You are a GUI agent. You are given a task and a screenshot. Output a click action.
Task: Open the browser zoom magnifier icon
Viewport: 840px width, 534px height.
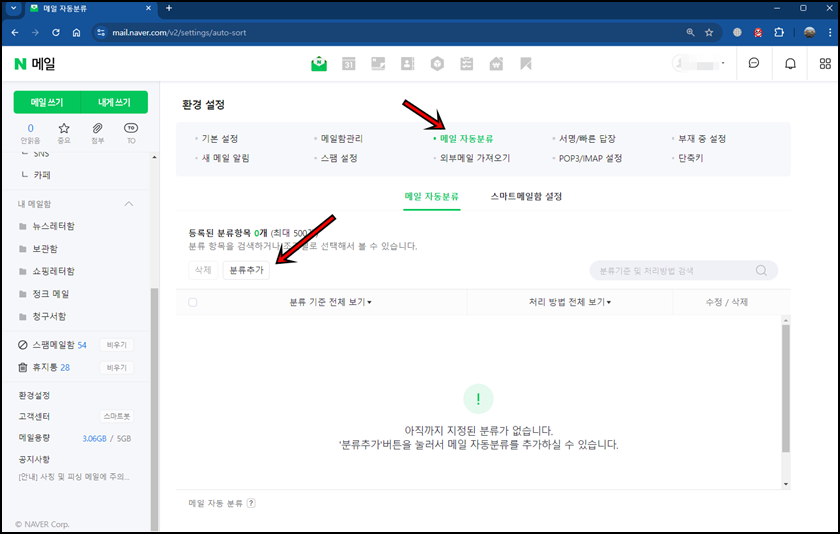coord(691,33)
